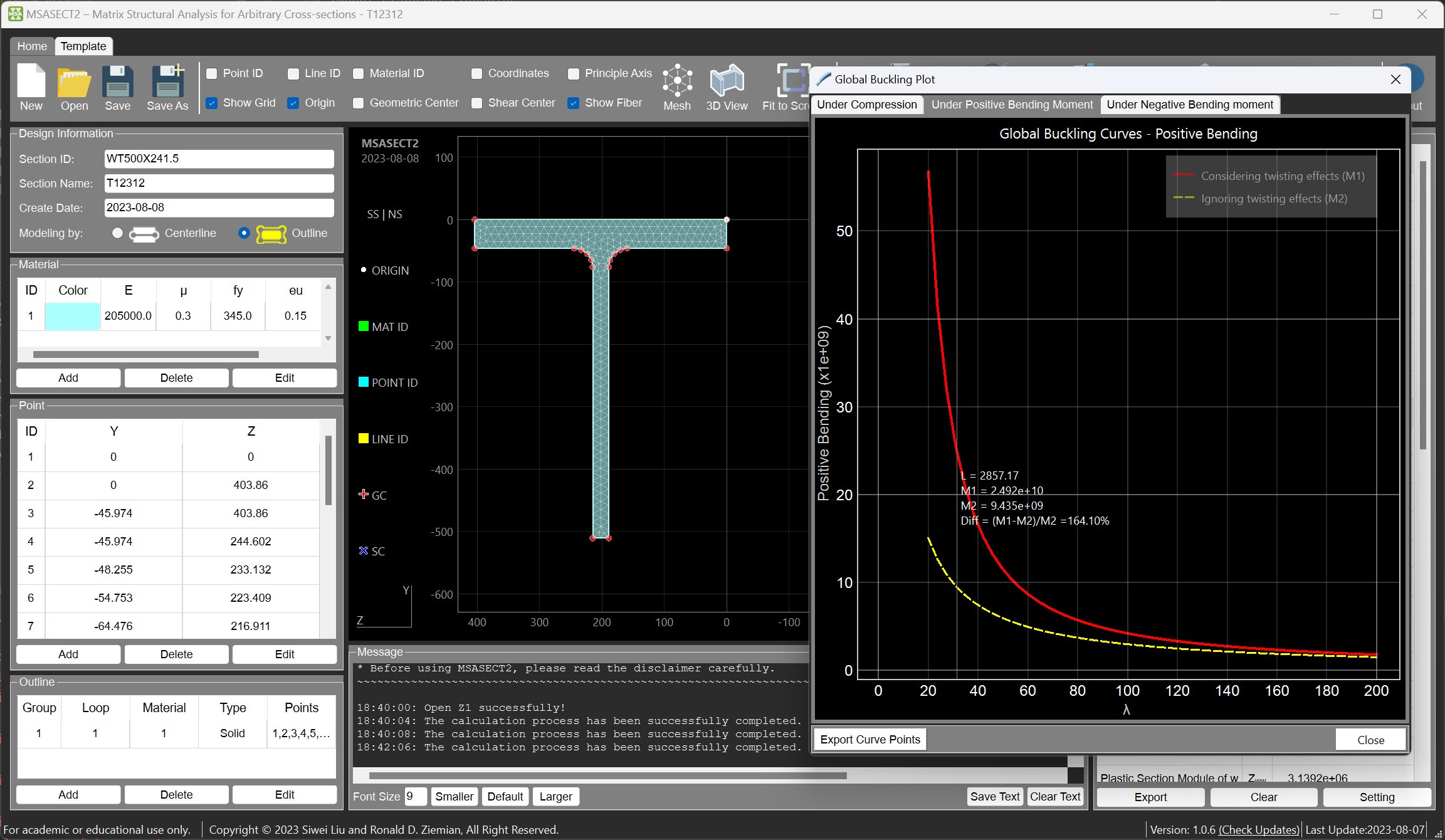1445x840 pixels.
Task: Click the Centerline modeling shape icon
Action: tap(144, 234)
